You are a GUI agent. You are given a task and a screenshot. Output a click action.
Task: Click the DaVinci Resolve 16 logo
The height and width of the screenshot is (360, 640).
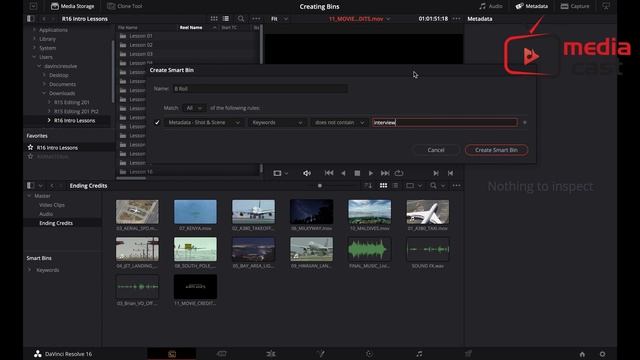[x=38, y=354]
